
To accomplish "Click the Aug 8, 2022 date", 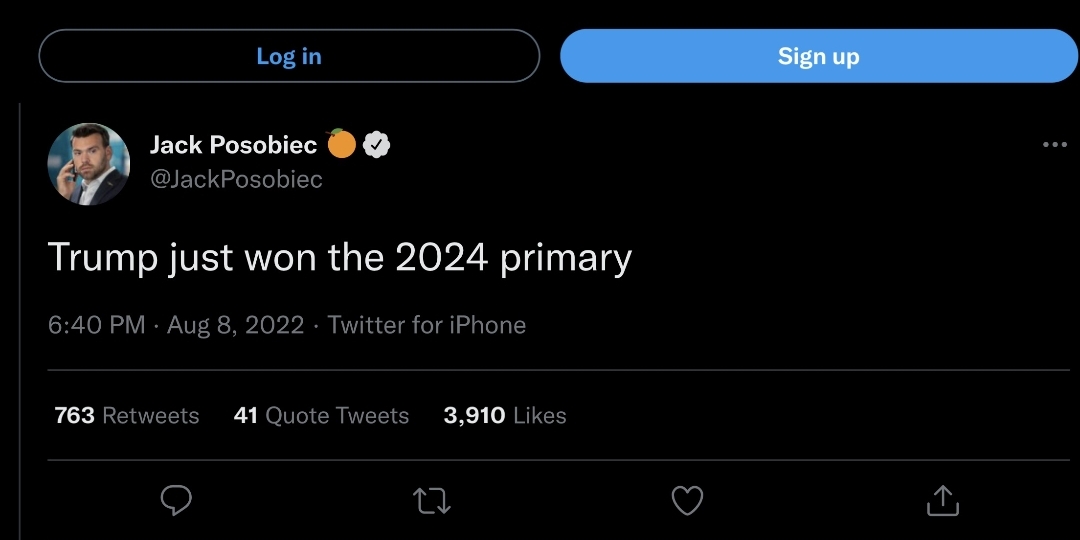I will (235, 325).
